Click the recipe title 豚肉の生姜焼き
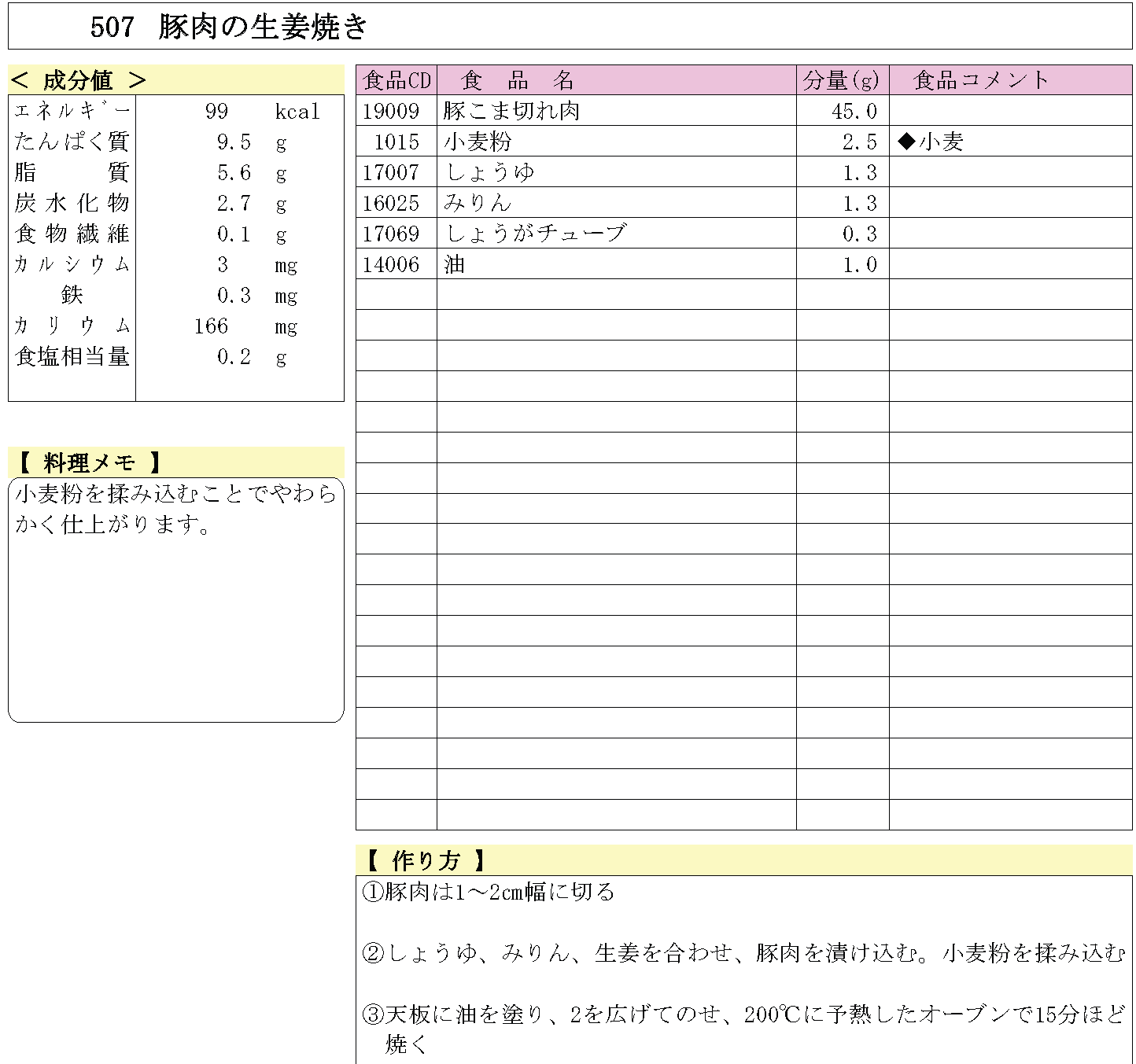The width and height of the screenshot is (1136, 1064). pos(263,28)
